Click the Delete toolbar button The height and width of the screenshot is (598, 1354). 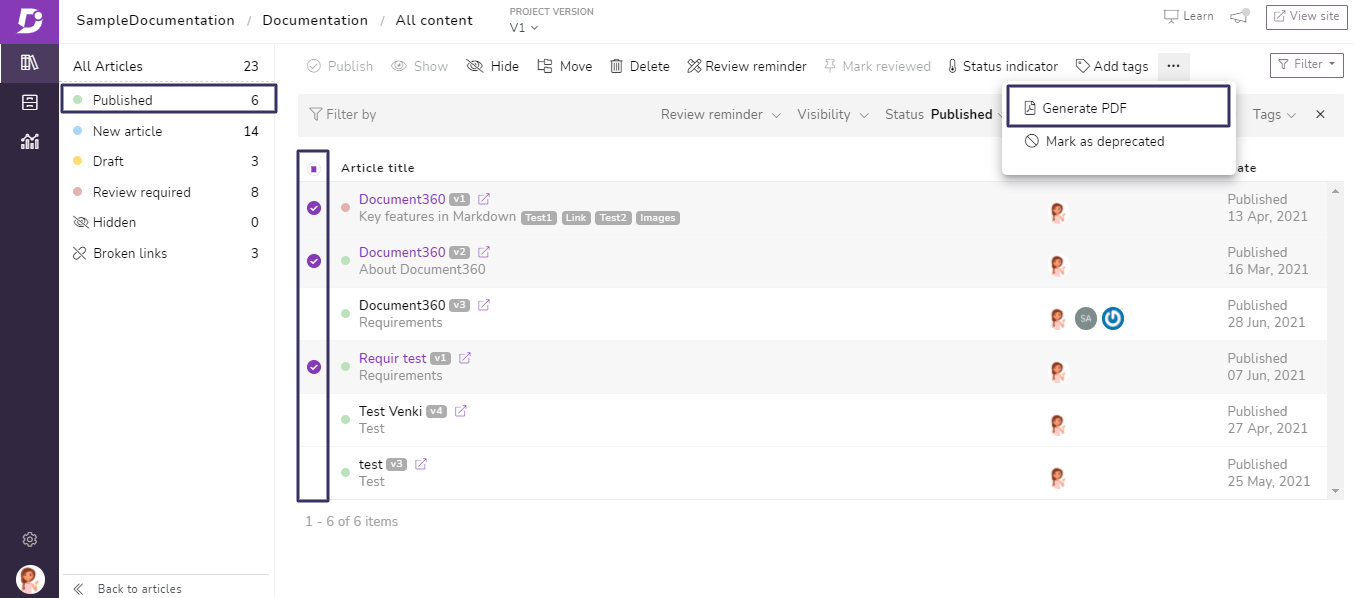pos(640,66)
